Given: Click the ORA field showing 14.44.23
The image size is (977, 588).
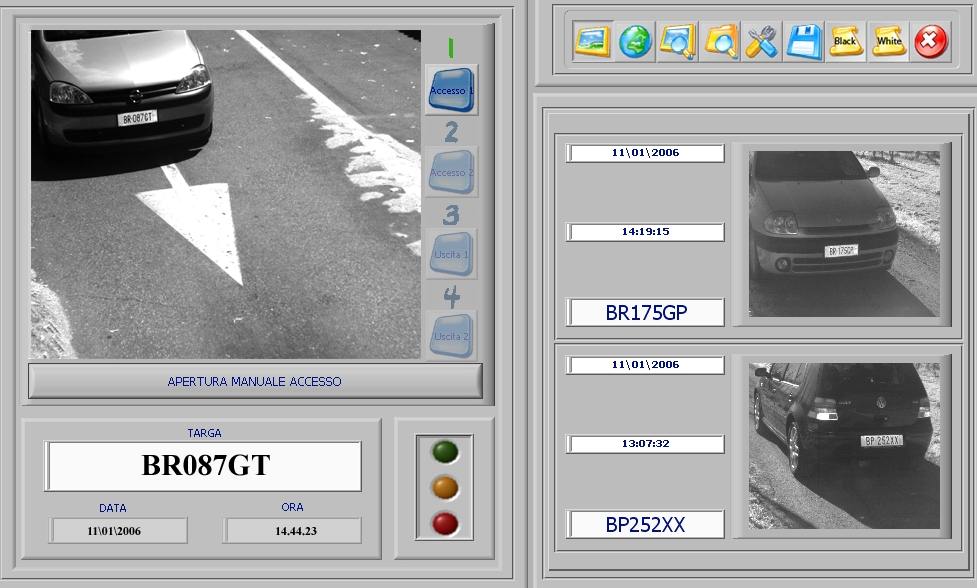Looking at the screenshot, I should click(x=293, y=530).
